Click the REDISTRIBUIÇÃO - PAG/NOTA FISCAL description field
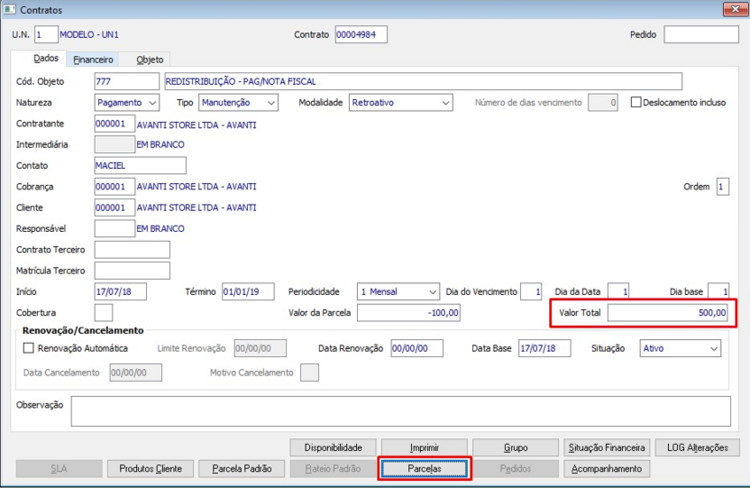750x488 pixels. pyautogui.click(x=423, y=81)
